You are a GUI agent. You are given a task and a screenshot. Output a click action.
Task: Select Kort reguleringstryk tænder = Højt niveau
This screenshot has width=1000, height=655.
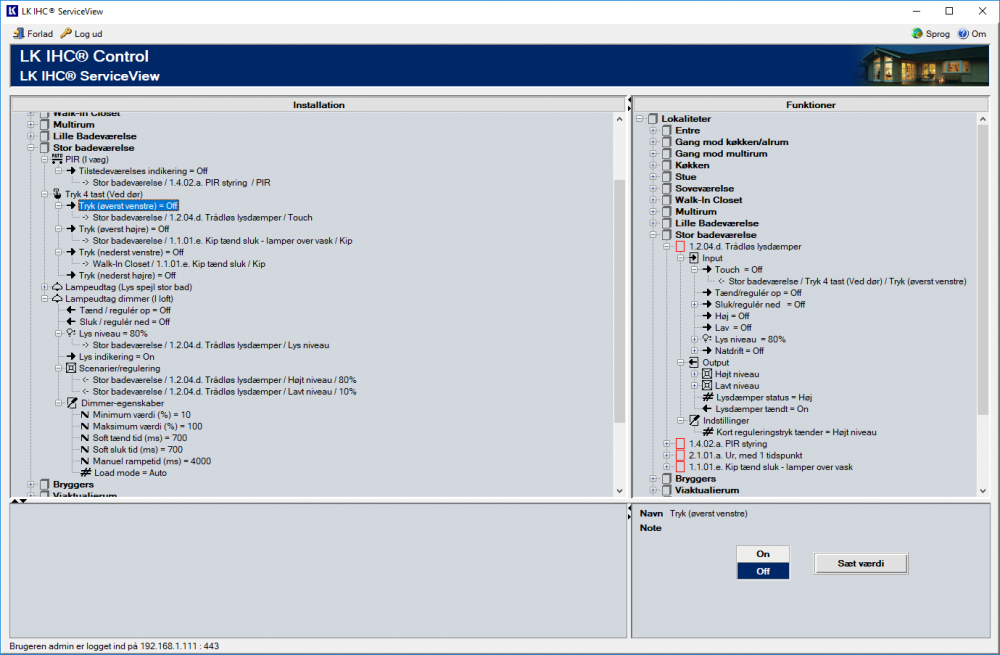(x=796, y=432)
